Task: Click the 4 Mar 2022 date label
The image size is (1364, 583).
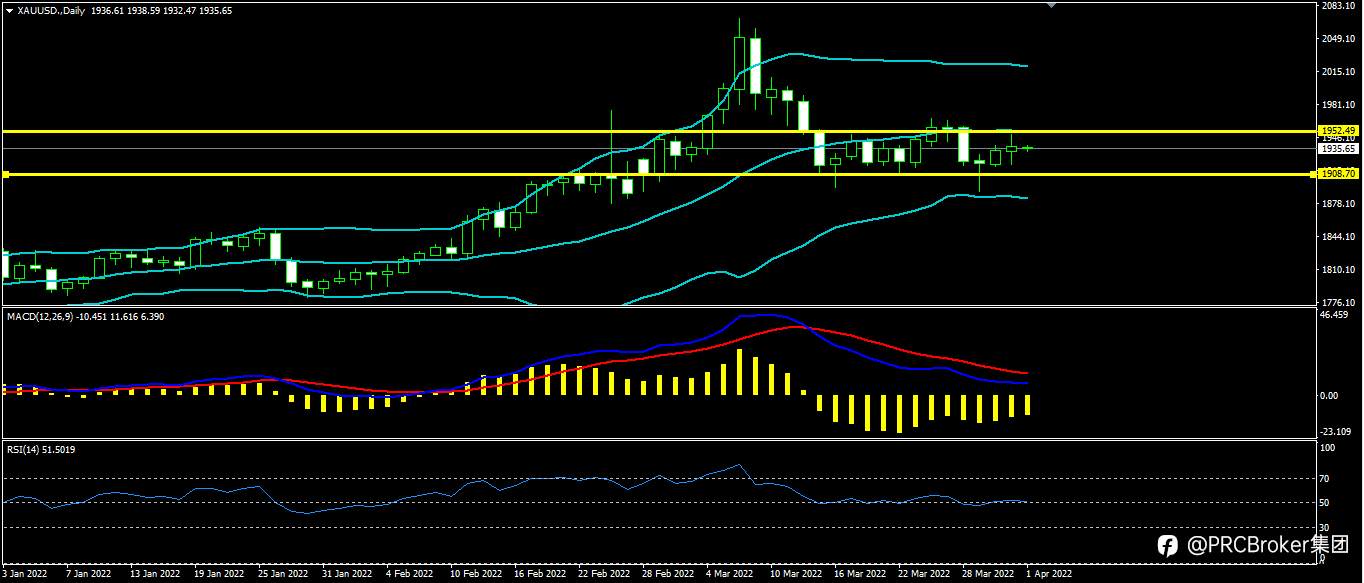Action: (x=732, y=575)
